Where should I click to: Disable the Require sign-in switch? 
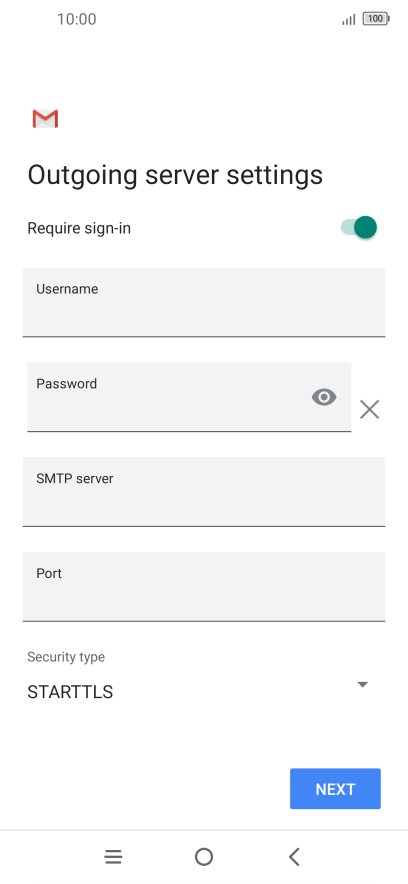click(359, 227)
